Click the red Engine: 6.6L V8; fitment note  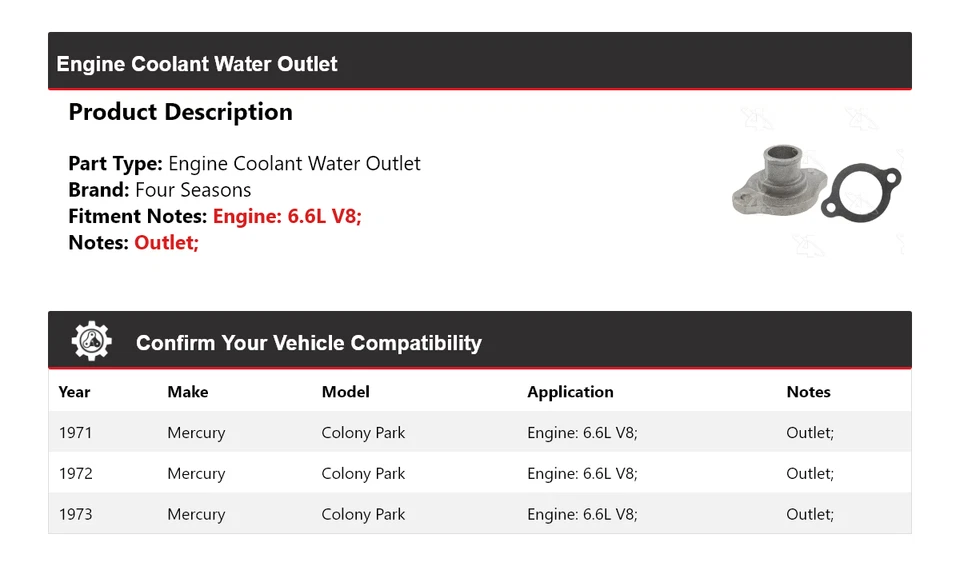click(x=287, y=216)
